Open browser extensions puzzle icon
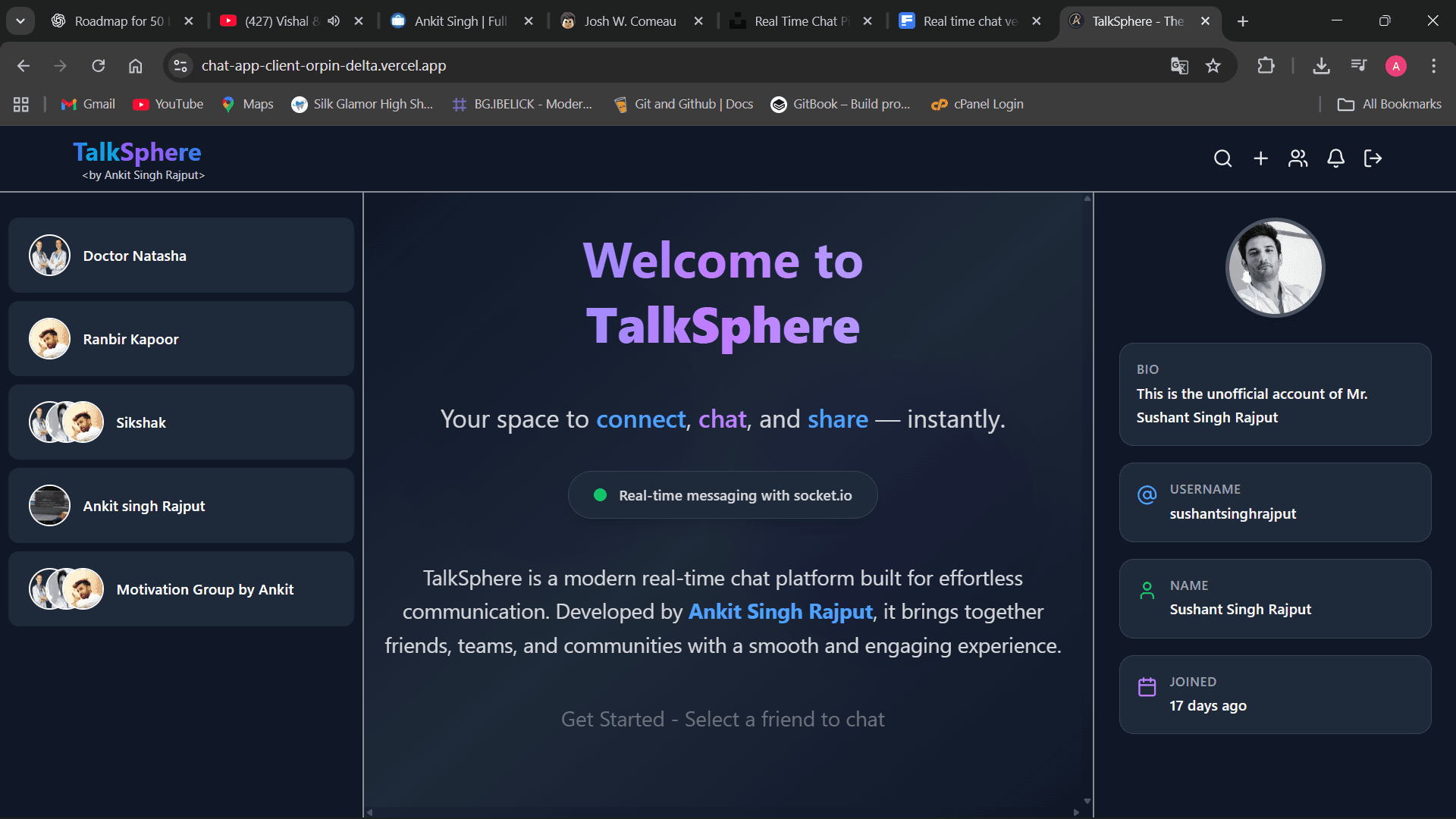The height and width of the screenshot is (819, 1456). pos(1266,66)
